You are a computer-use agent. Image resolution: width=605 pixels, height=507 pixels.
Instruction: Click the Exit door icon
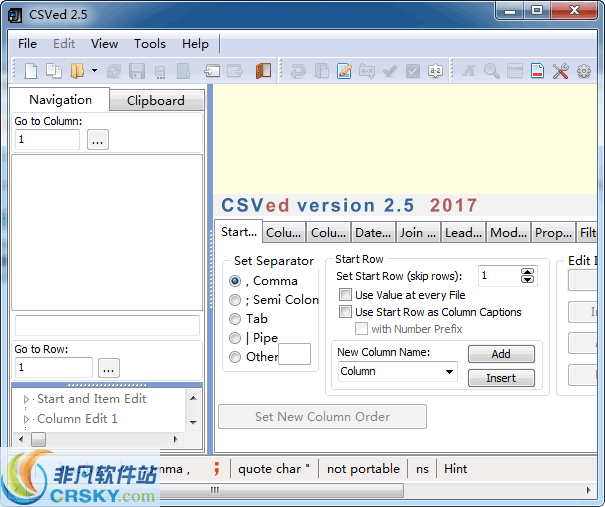(x=263, y=71)
